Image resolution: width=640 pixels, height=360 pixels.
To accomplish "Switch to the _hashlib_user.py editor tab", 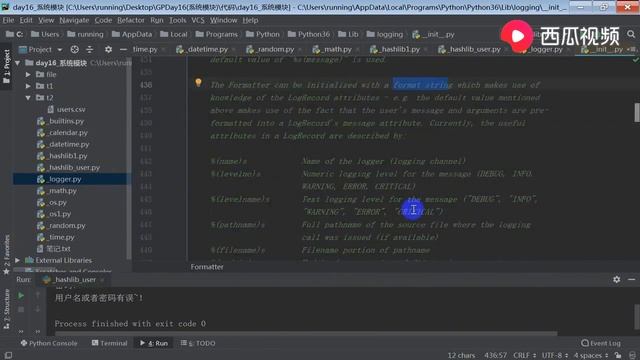I will pos(474,49).
